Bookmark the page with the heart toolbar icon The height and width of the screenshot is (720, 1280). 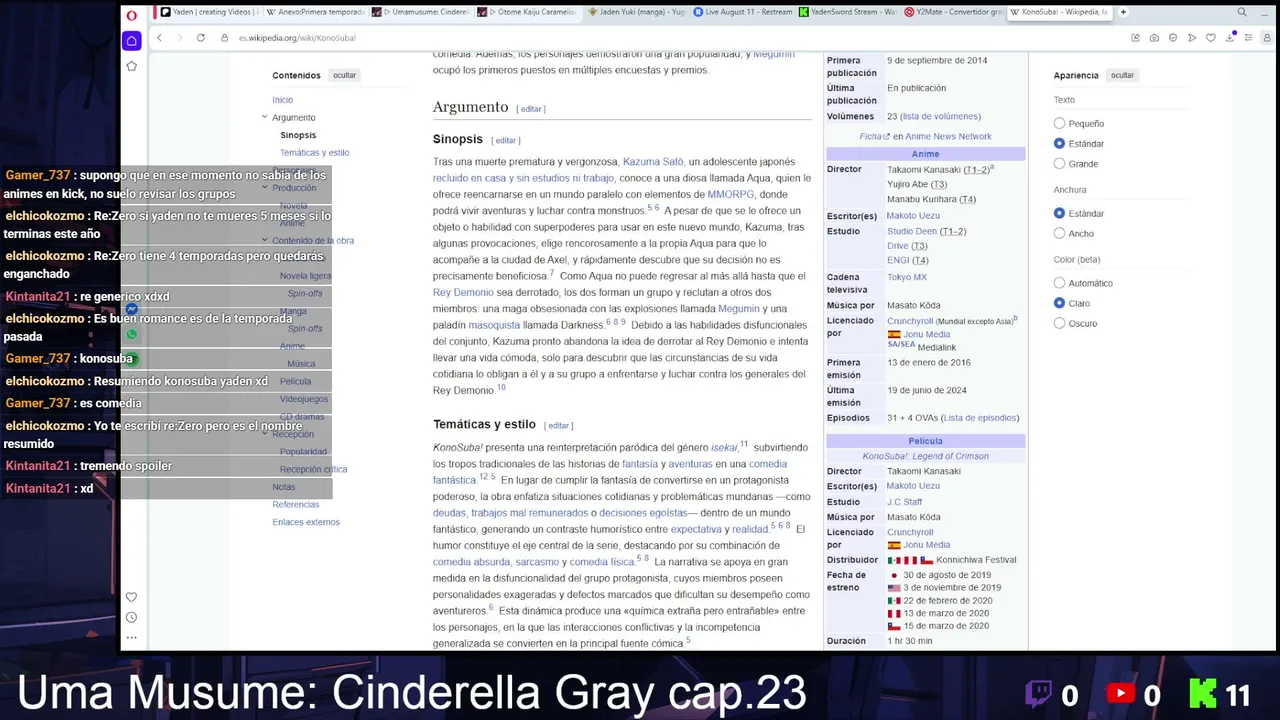(x=1211, y=38)
